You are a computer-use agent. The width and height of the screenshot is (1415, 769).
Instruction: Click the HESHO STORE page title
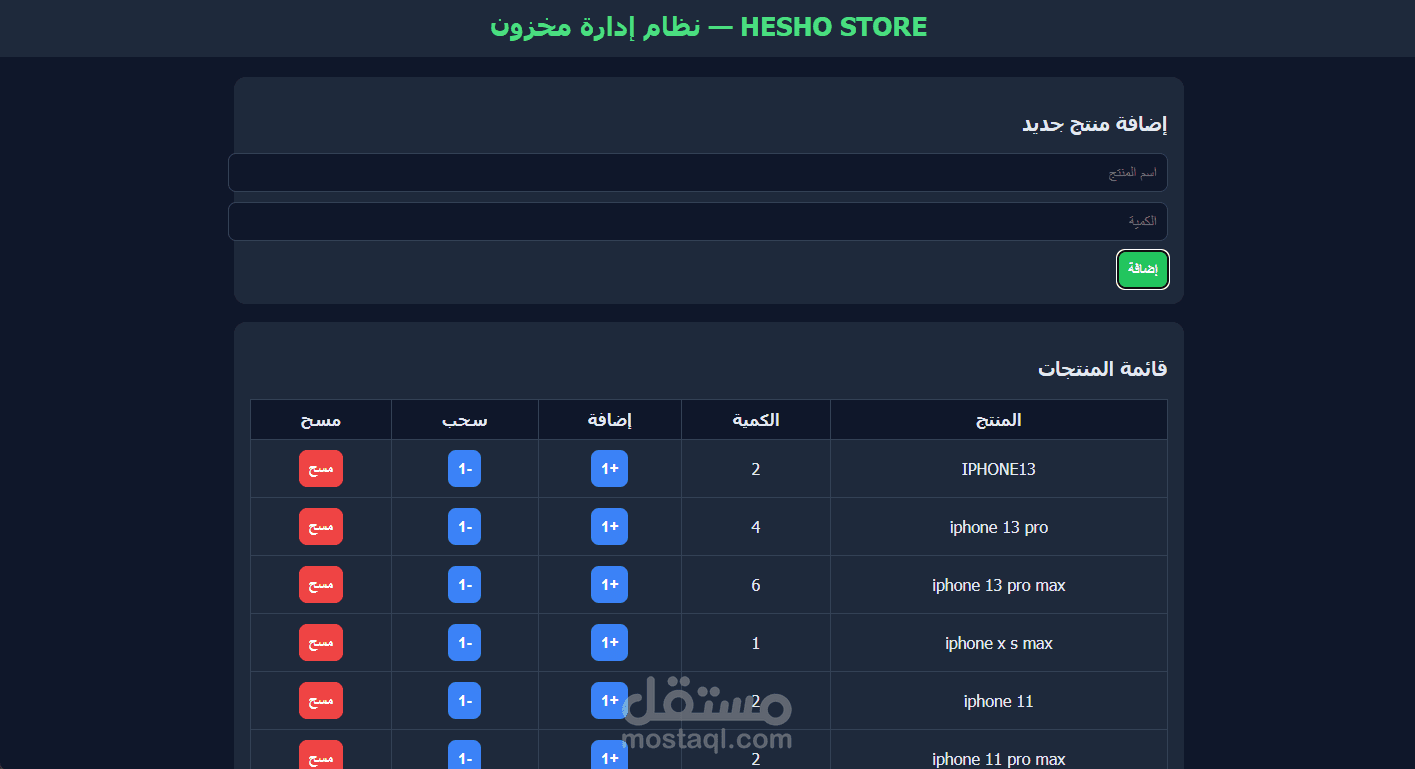tap(708, 27)
